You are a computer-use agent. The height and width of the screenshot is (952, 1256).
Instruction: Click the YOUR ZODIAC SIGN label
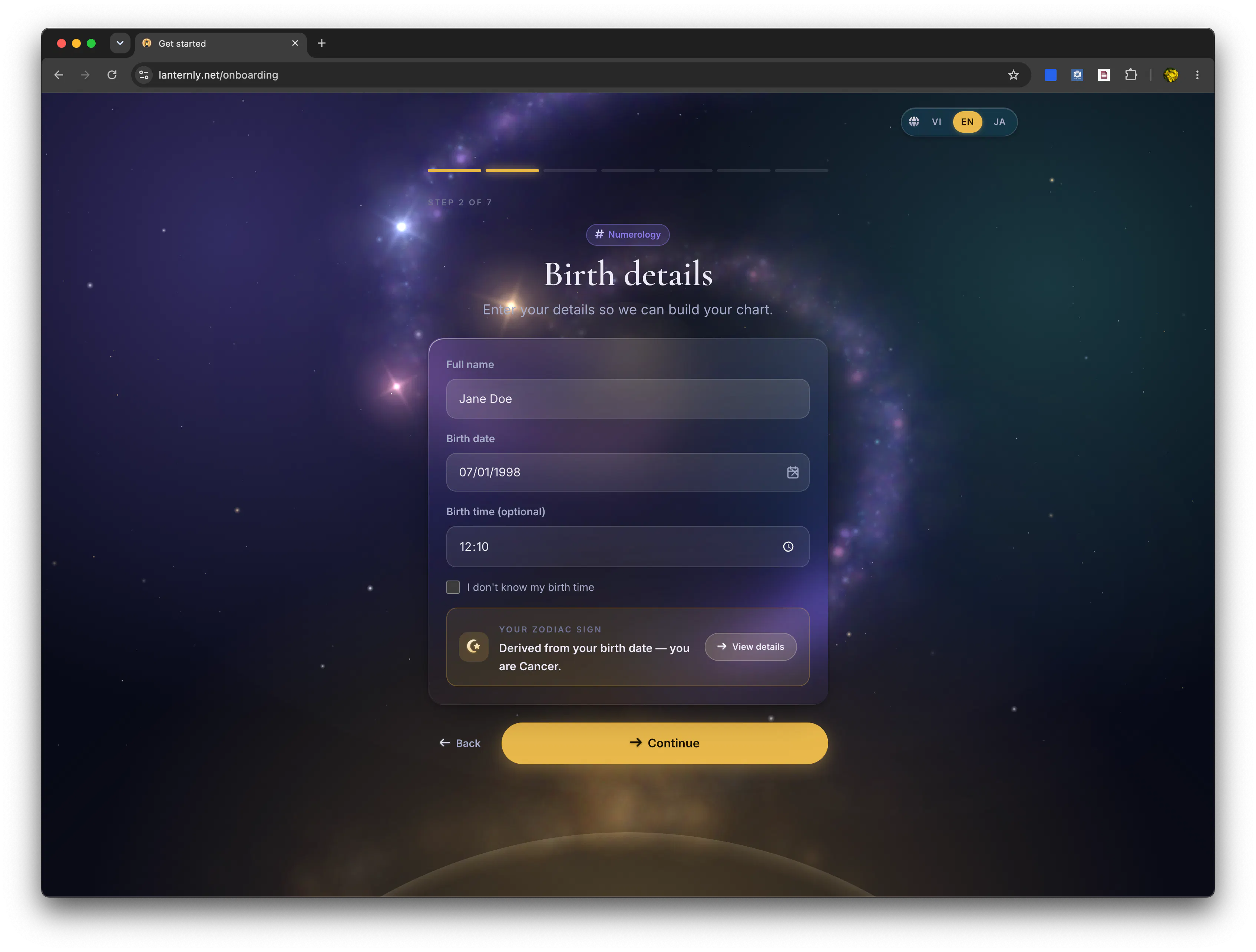550,629
